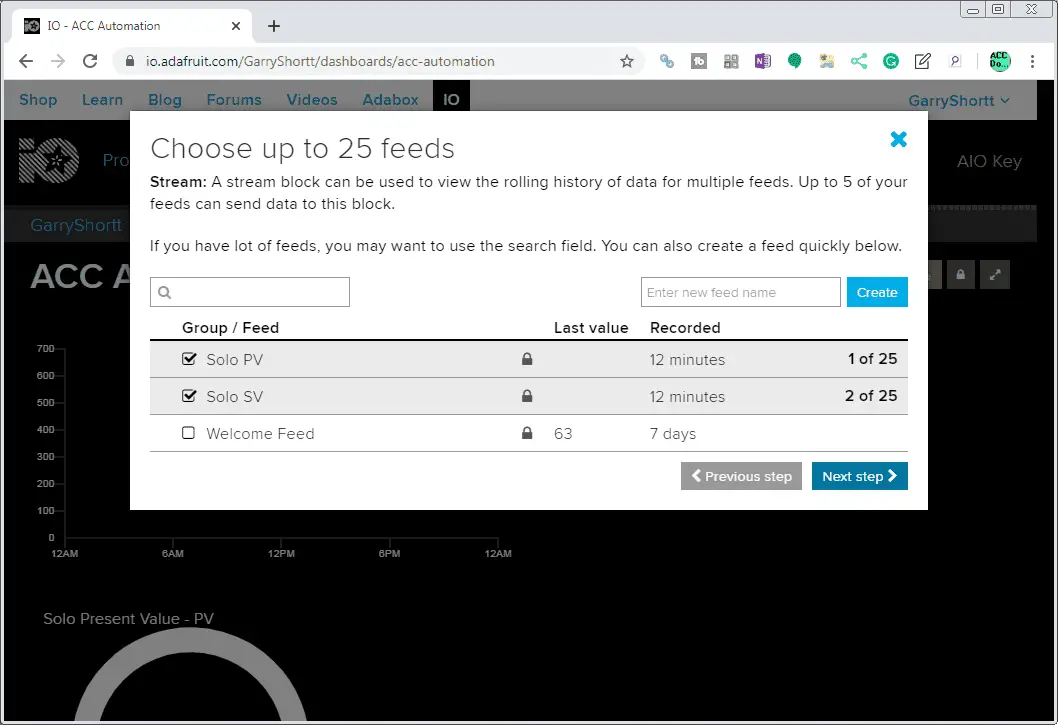
Task: Click the address bar URL
Action: point(320,61)
